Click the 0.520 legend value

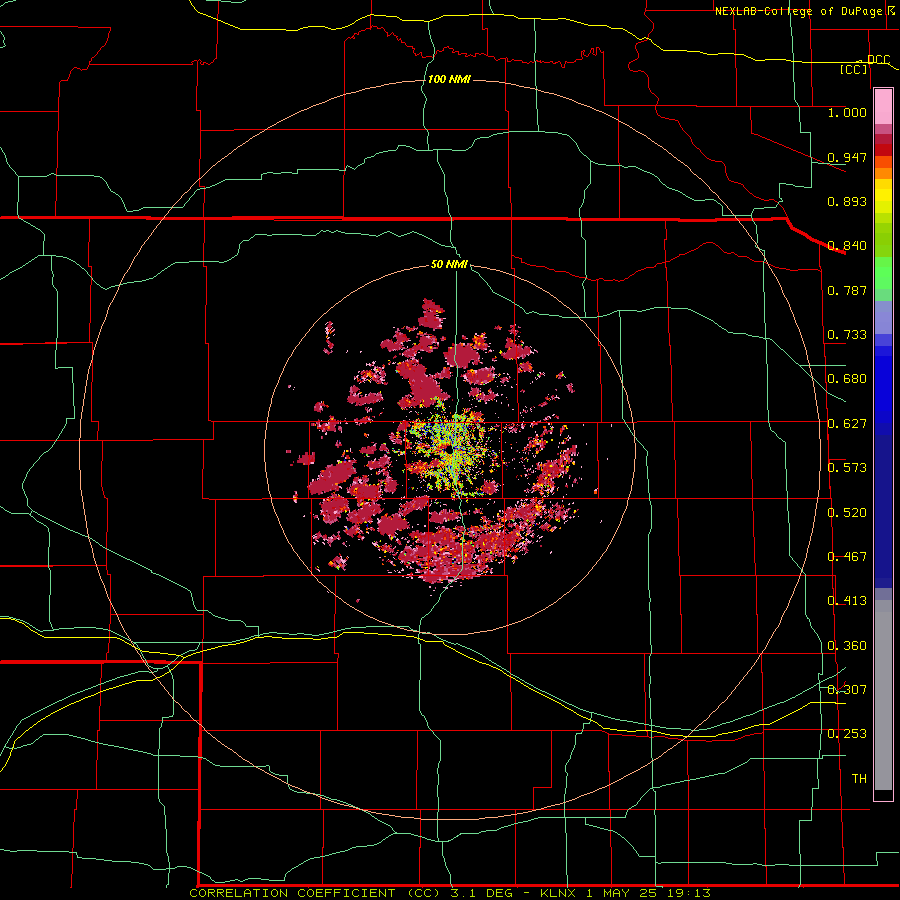click(x=847, y=513)
